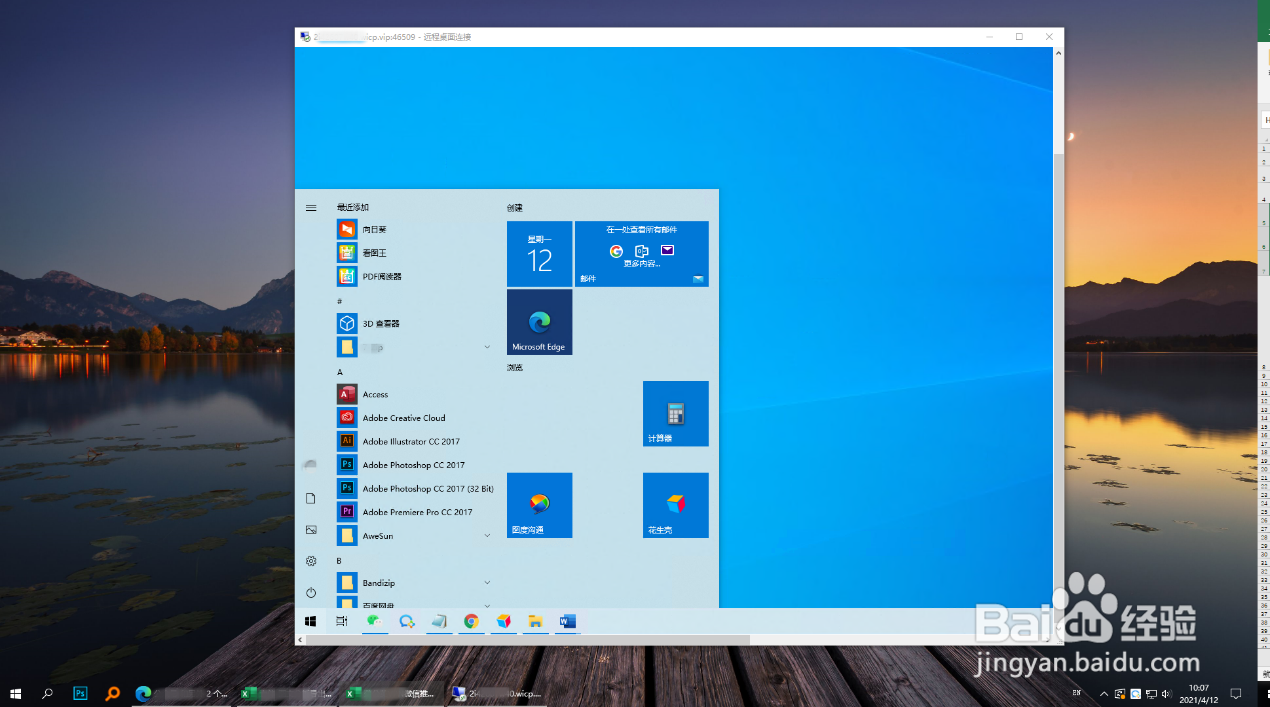The width and height of the screenshot is (1270, 707).
Task: Open File Explorer on the remote taskbar
Action: click(x=535, y=621)
